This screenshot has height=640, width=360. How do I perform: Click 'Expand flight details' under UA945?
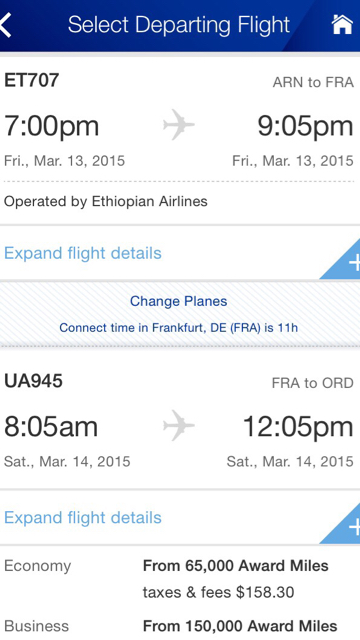point(83,518)
